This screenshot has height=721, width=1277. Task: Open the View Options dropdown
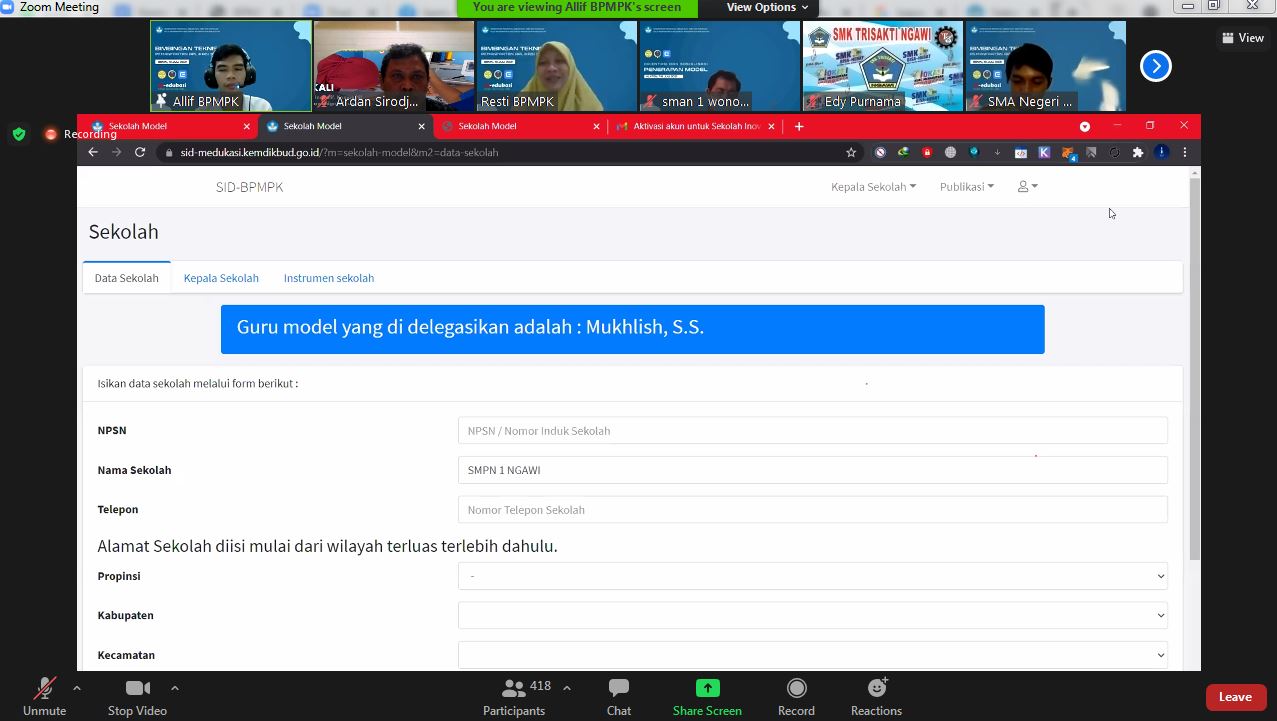[x=767, y=7]
